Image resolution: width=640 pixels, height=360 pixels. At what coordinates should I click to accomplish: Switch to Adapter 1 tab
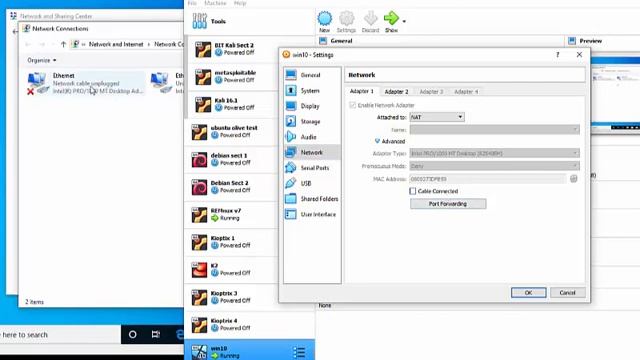(x=362, y=91)
